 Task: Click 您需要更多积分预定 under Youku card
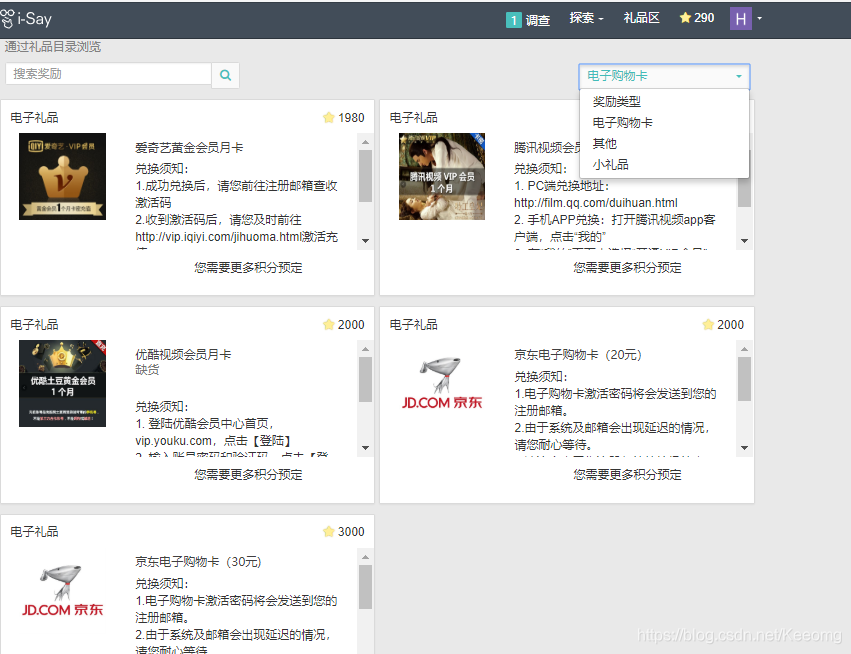248,475
